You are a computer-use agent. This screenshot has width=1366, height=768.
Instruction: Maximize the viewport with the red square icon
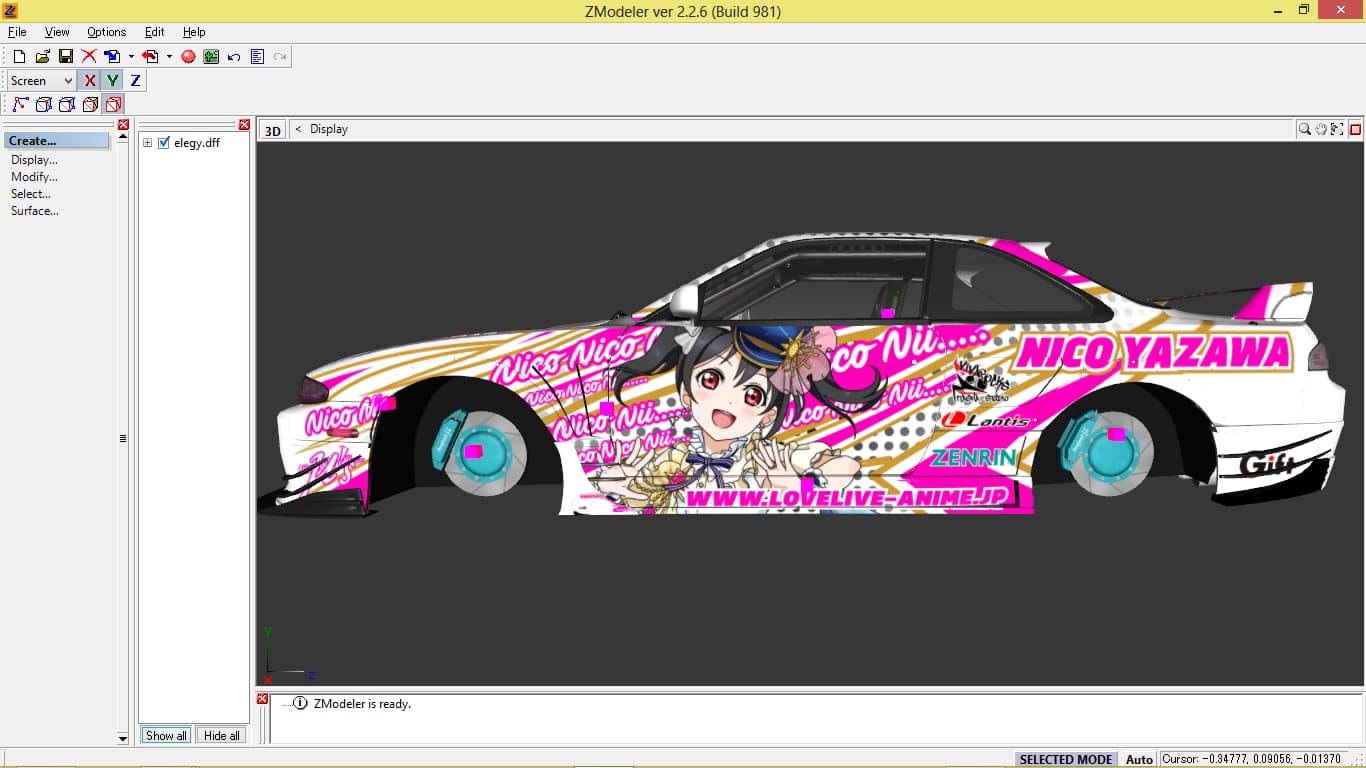point(1356,129)
